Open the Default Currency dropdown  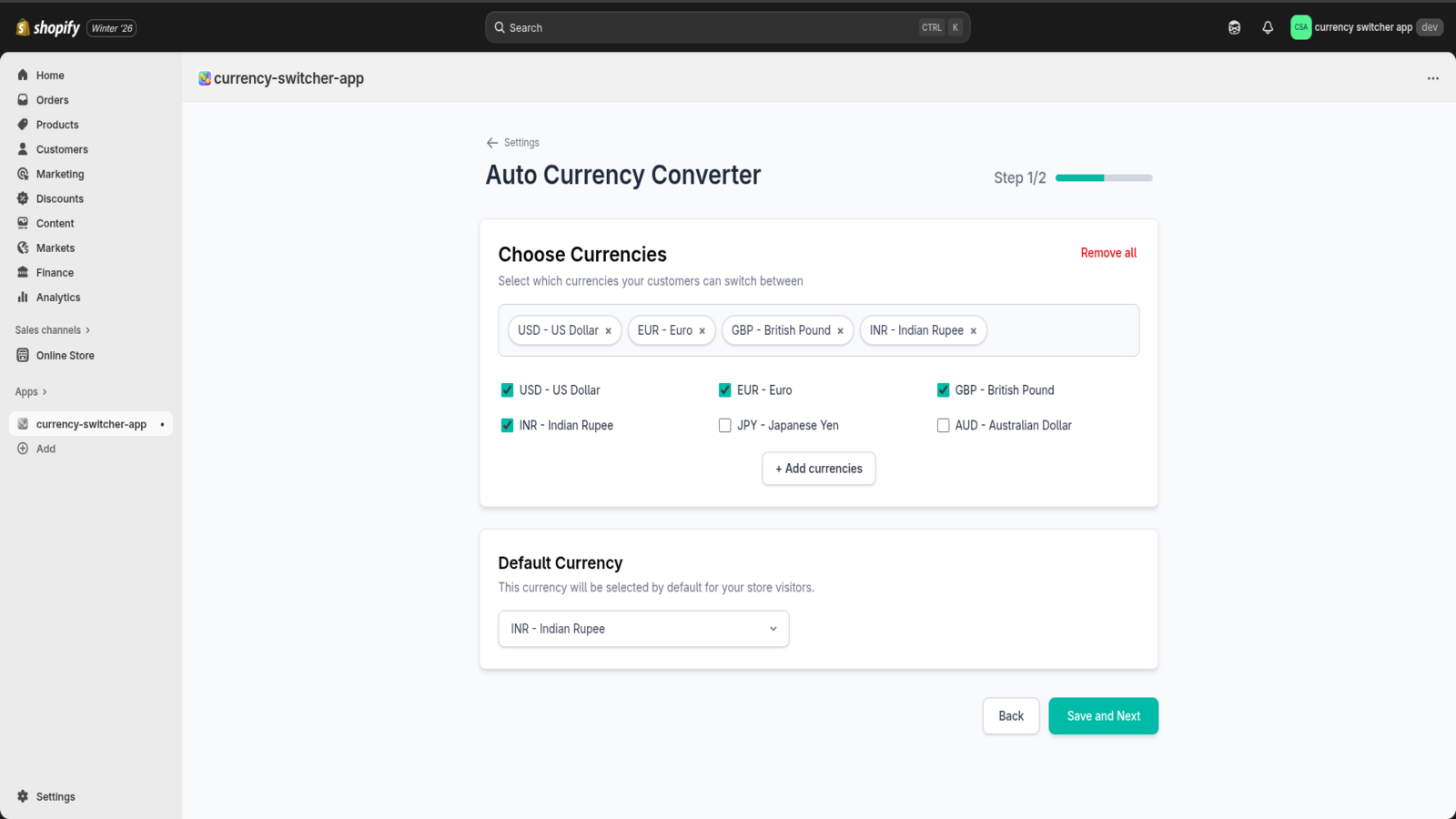pyautogui.click(x=642, y=629)
